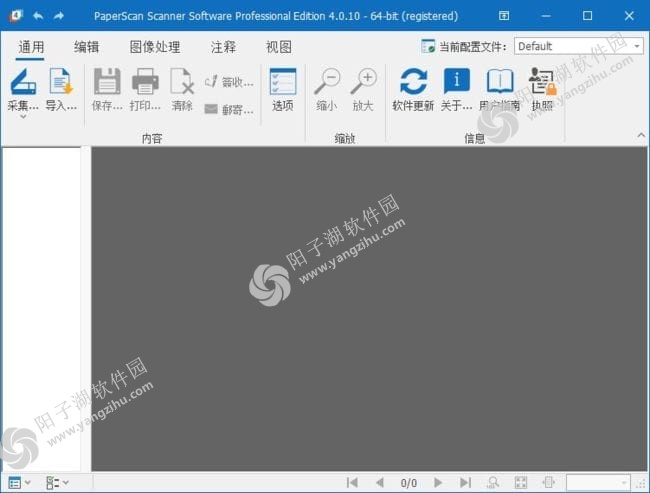
Task: Click the 0/0 page counter
Action: (x=409, y=483)
